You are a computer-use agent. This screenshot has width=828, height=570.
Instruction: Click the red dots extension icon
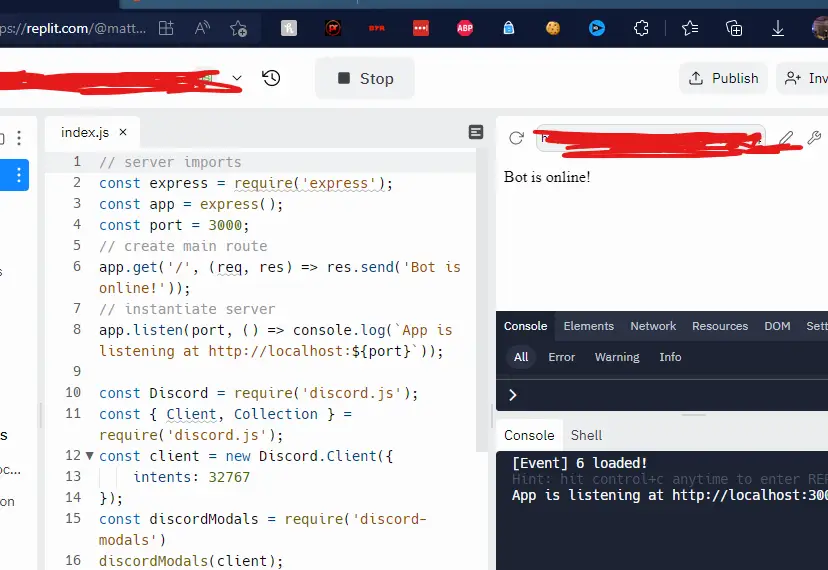click(421, 28)
